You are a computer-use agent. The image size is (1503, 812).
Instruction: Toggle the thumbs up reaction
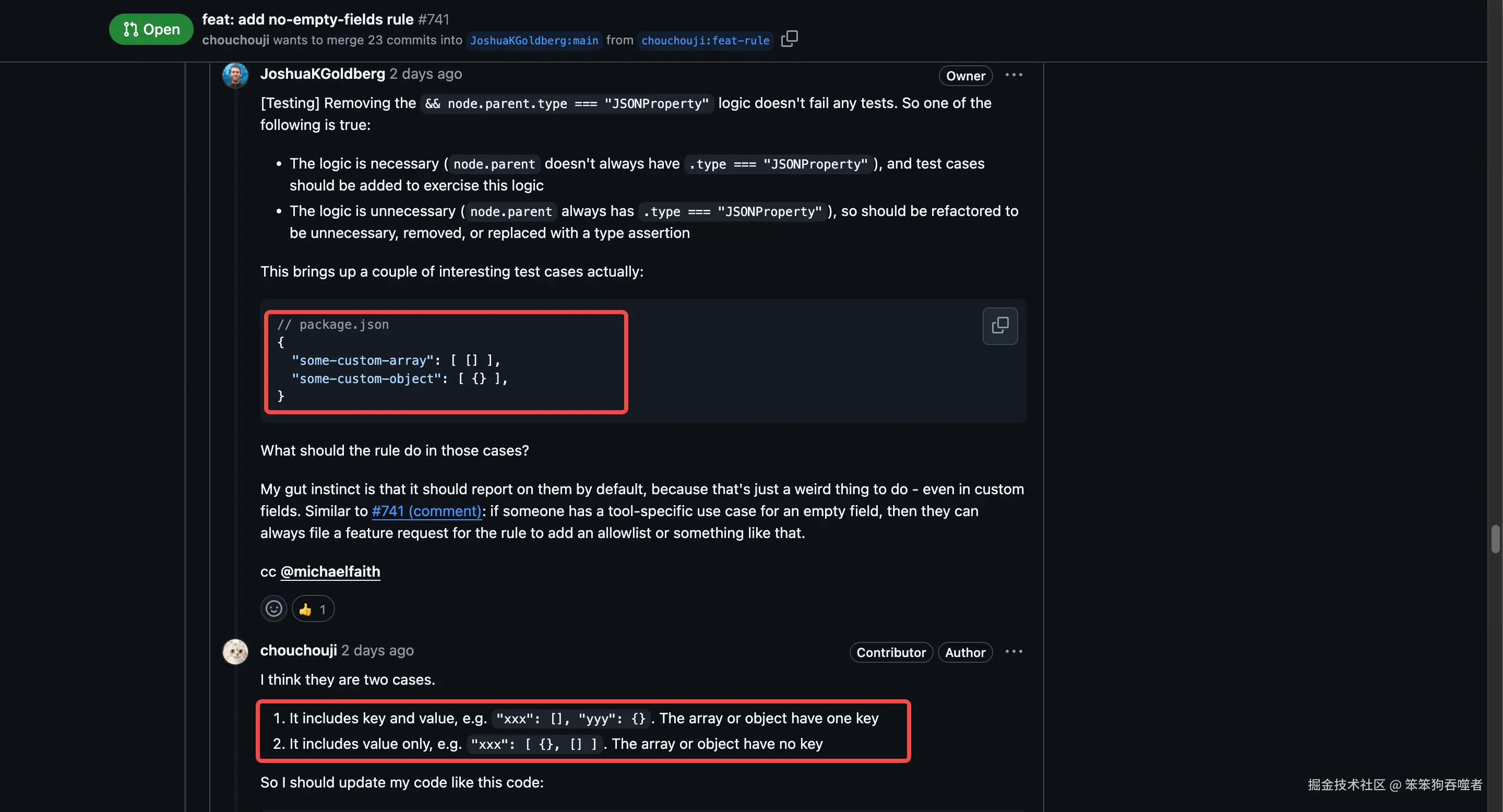tap(313, 609)
